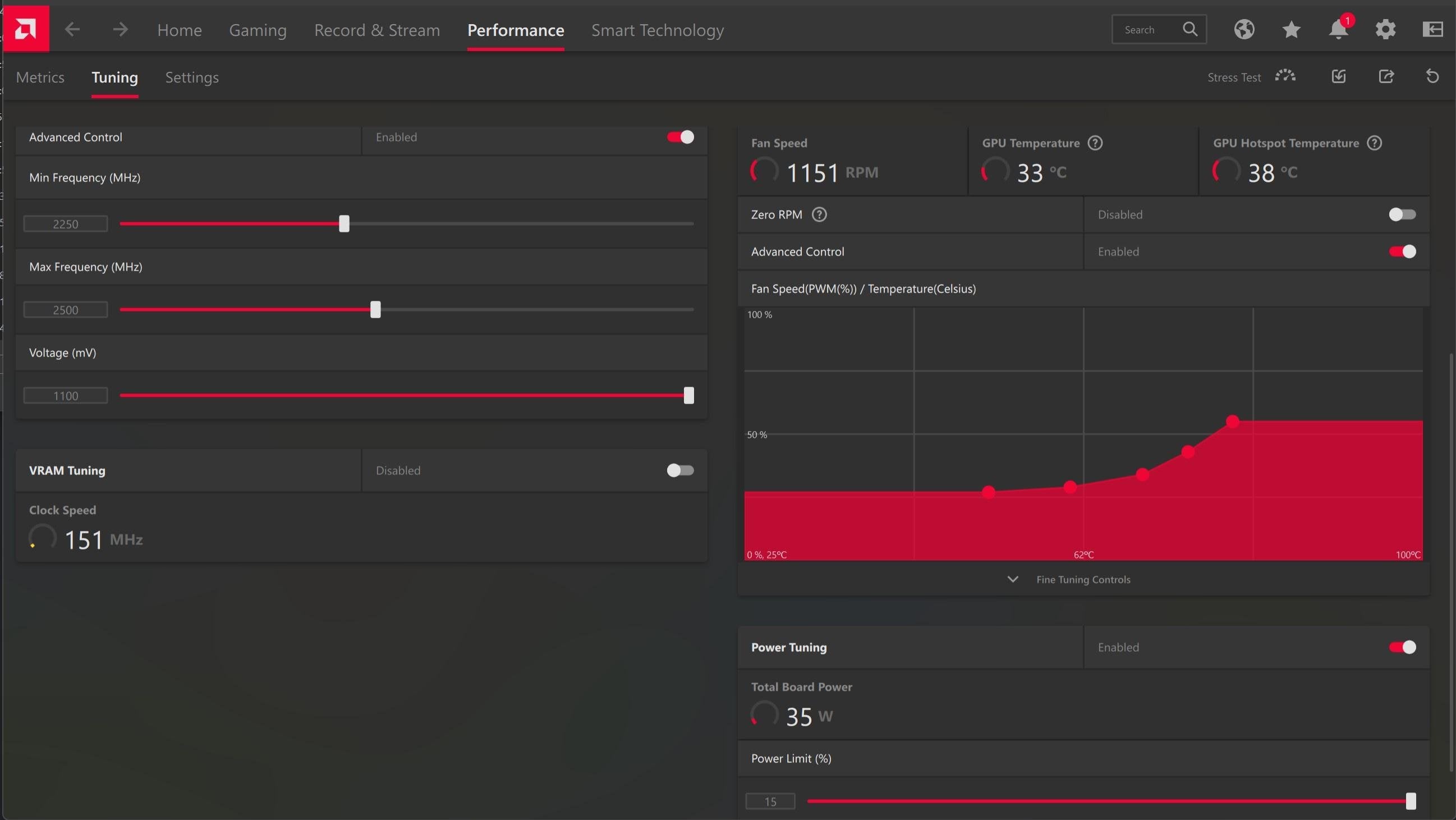Switch to the Metrics tab
This screenshot has width=1456, height=820.
tap(40, 77)
